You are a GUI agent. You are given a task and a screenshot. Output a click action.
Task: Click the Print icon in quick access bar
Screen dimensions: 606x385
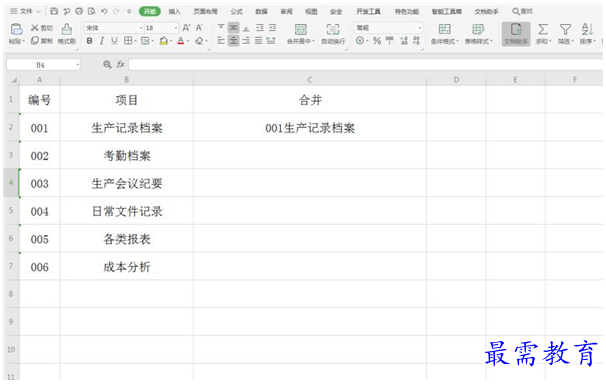[x=79, y=11]
